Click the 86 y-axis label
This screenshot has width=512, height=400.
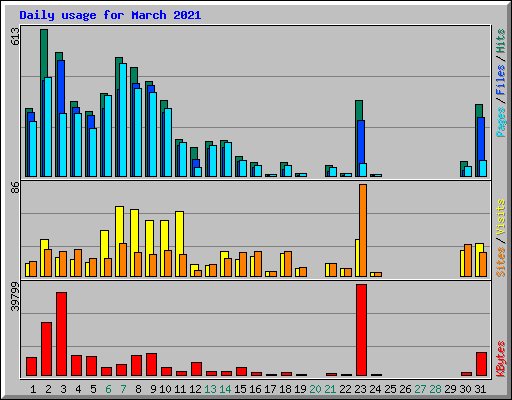point(15,188)
